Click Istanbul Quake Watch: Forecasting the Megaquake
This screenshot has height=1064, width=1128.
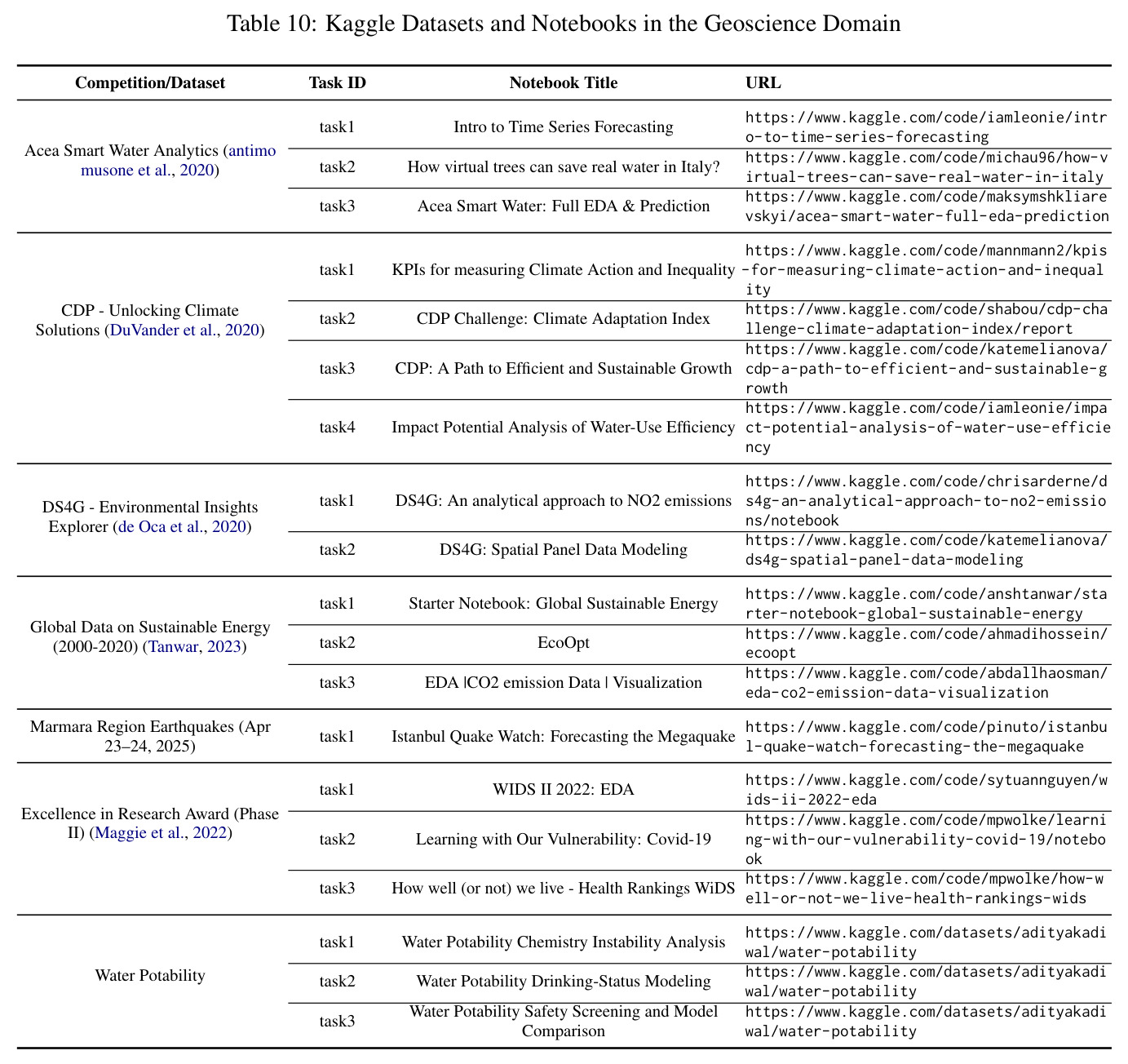tap(564, 736)
